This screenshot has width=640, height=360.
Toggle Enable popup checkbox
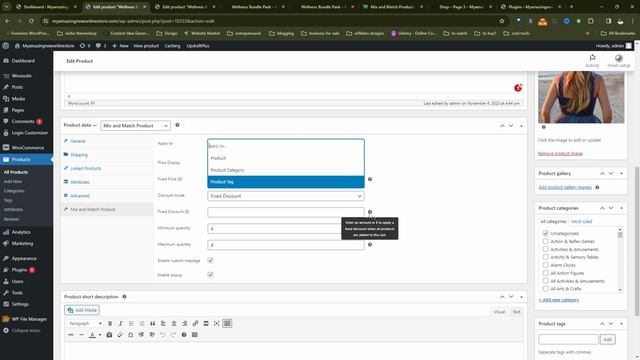(210, 275)
